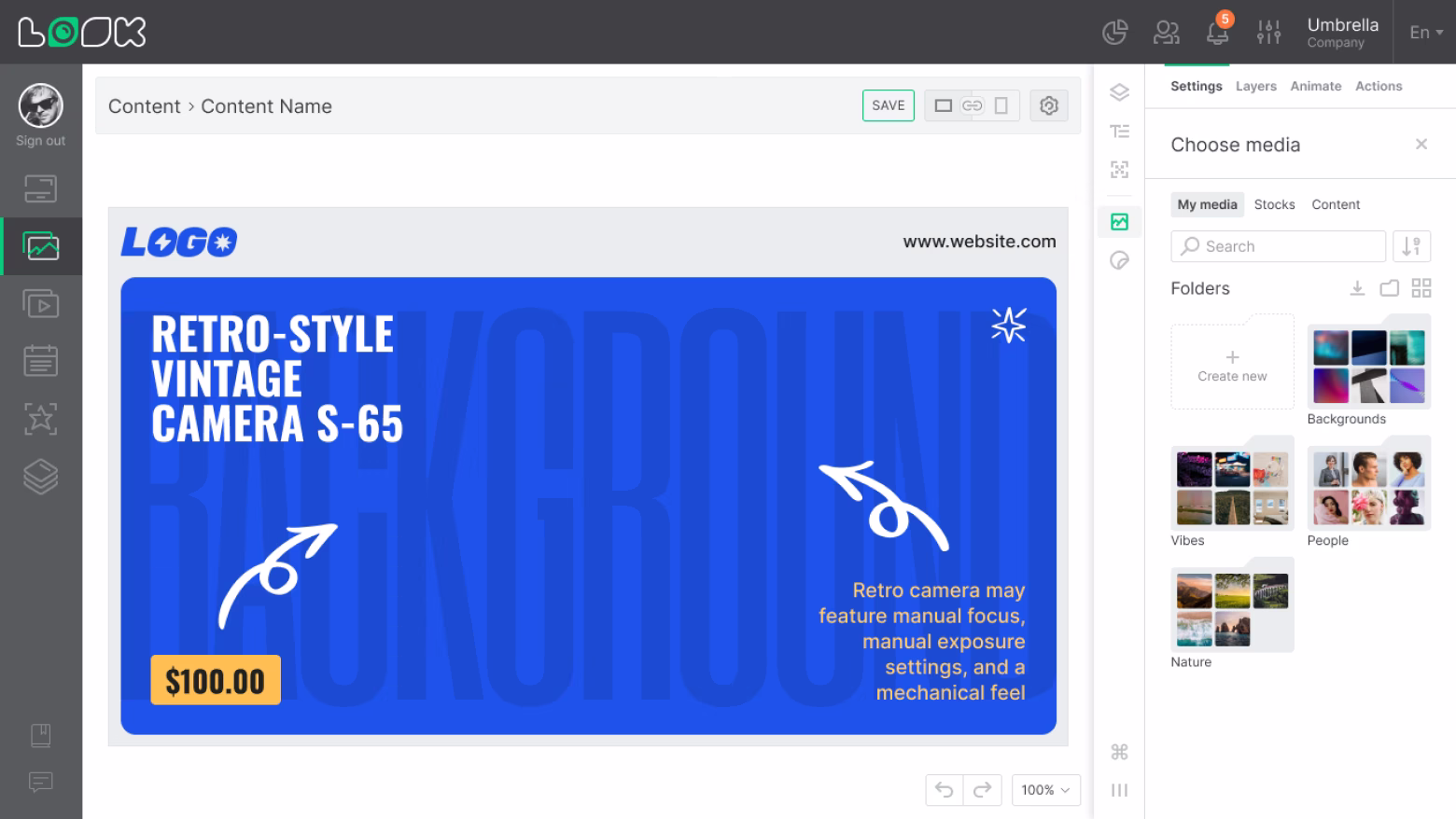Open content settings gear icon
This screenshot has height=819, width=1456.
(1049, 105)
